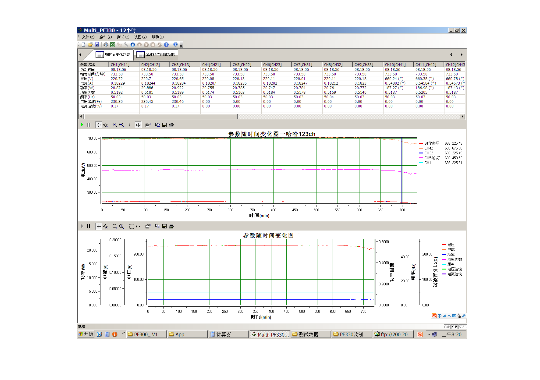540x380 pixels.
Task: Toggle the boxed axis-lock button on upper chart toolbar
Action: click(138, 125)
